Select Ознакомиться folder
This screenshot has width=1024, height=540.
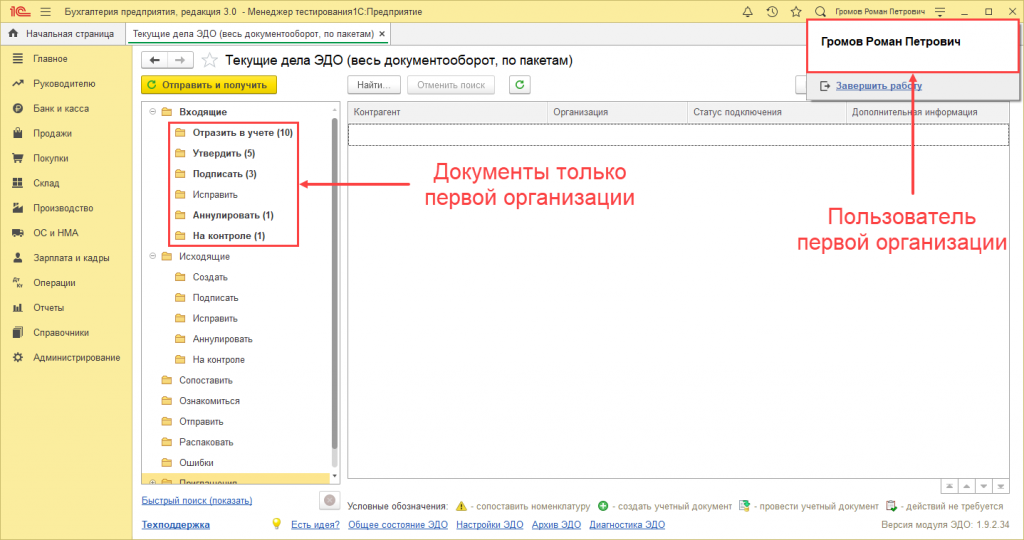(209, 401)
